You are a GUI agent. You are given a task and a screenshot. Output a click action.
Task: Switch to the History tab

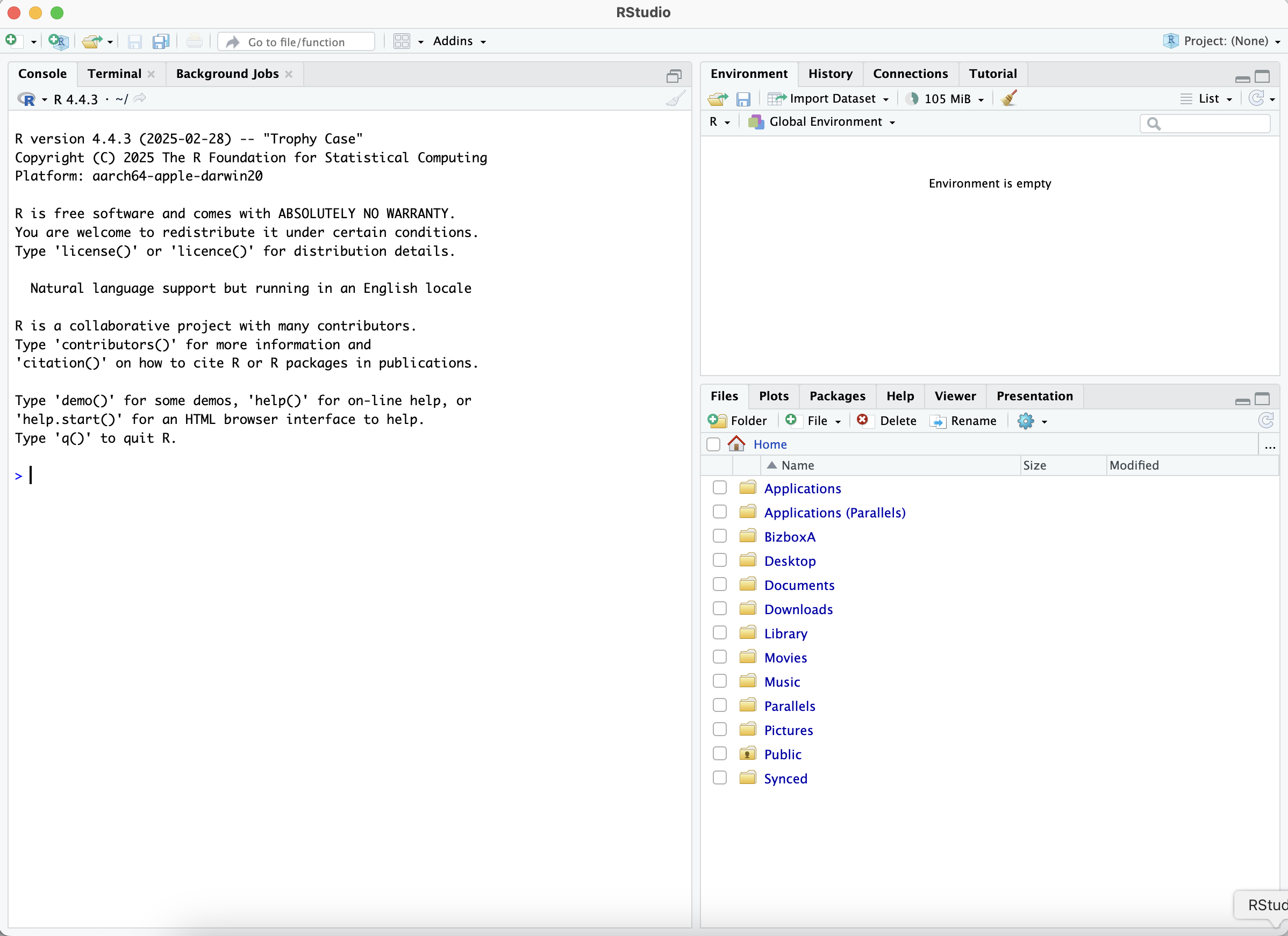click(x=831, y=74)
